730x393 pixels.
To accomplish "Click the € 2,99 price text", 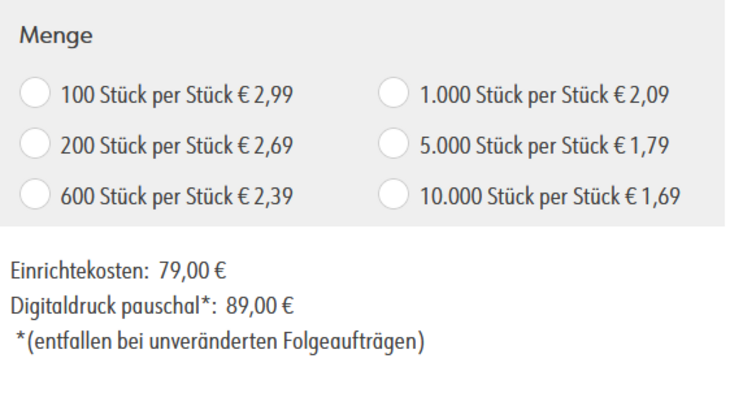I will [265, 95].
